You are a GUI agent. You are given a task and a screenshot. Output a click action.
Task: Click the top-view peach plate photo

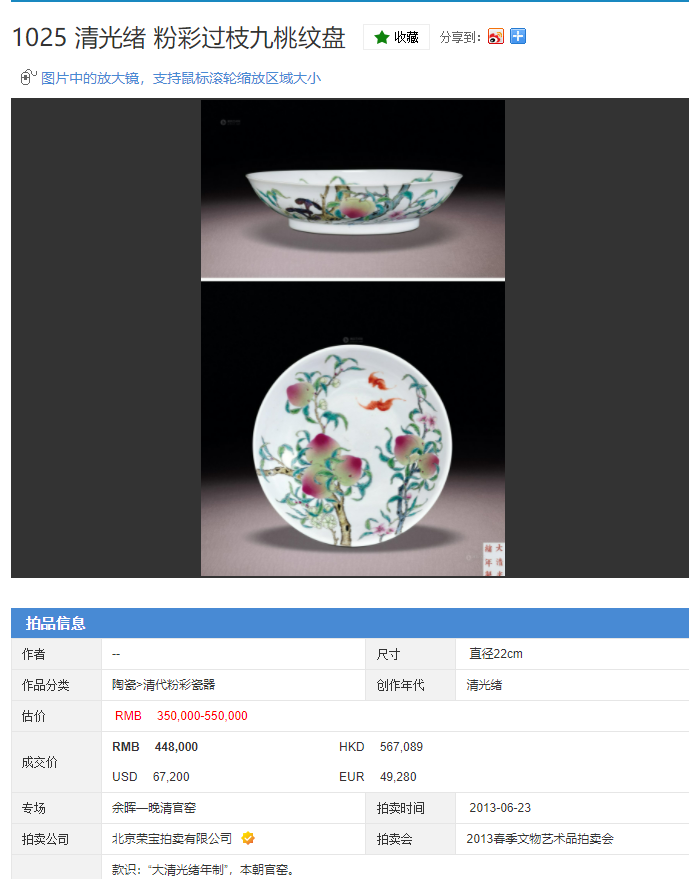353,429
